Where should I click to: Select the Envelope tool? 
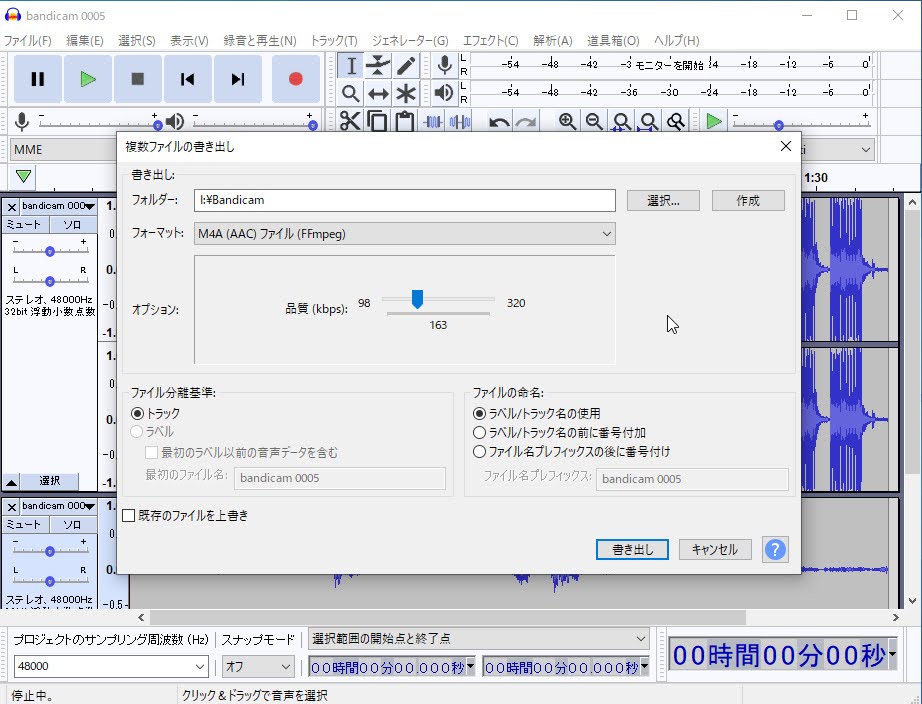378,66
